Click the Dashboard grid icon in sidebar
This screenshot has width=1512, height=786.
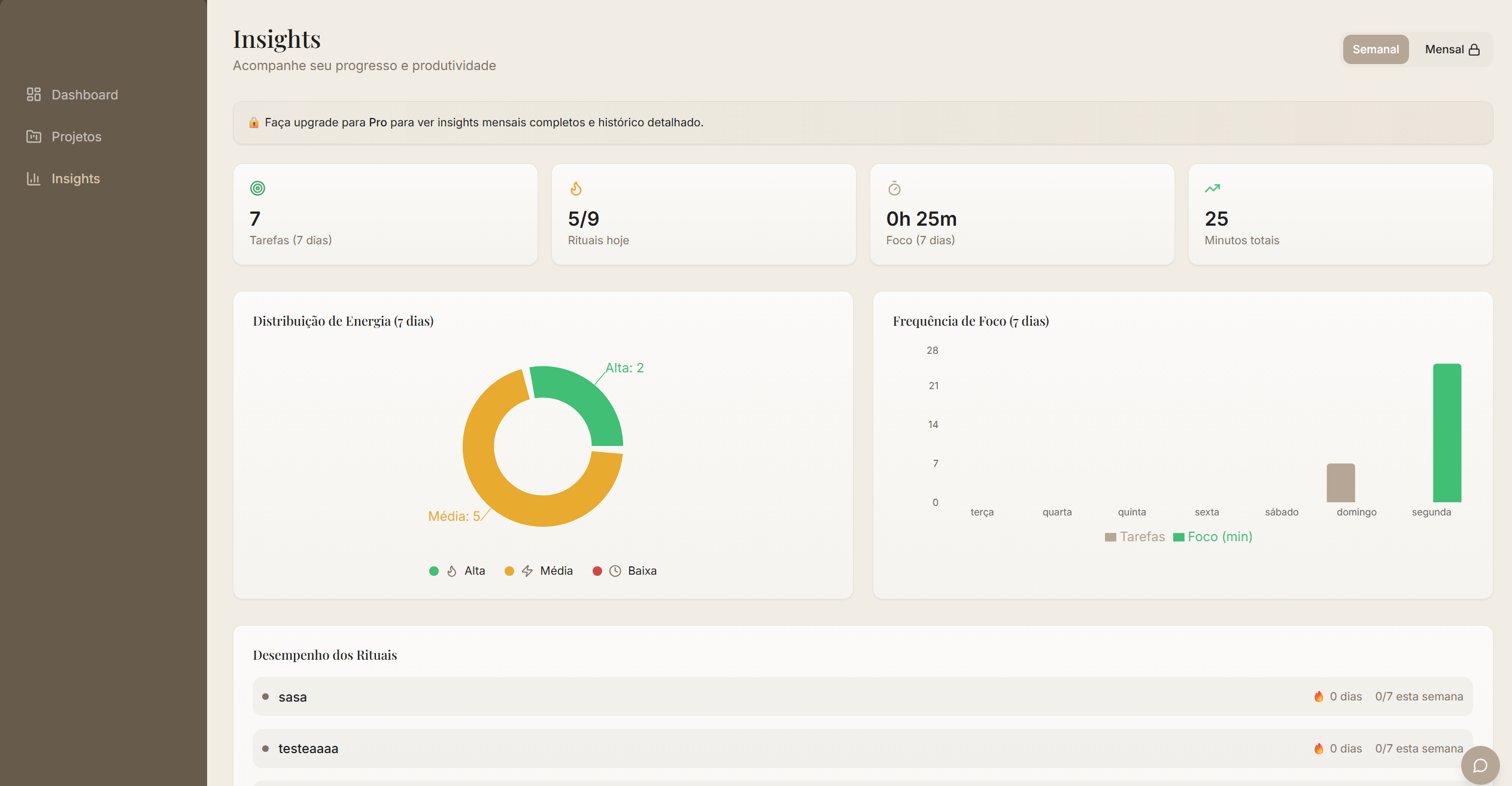34,95
